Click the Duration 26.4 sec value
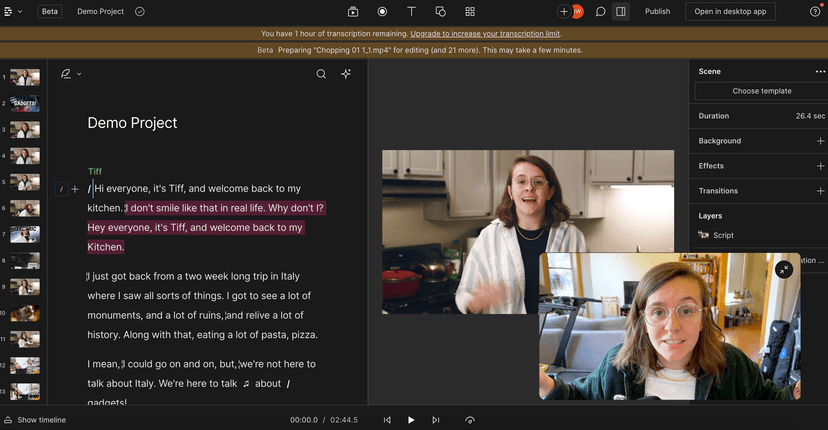The width and height of the screenshot is (828, 430). click(810, 116)
